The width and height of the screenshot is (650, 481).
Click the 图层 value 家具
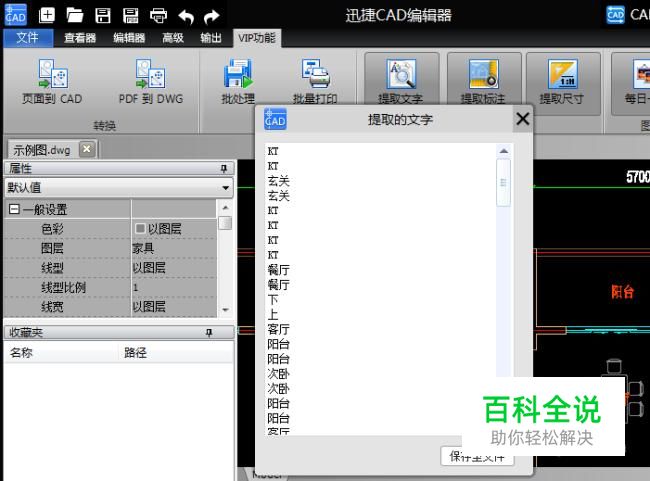click(x=174, y=248)
